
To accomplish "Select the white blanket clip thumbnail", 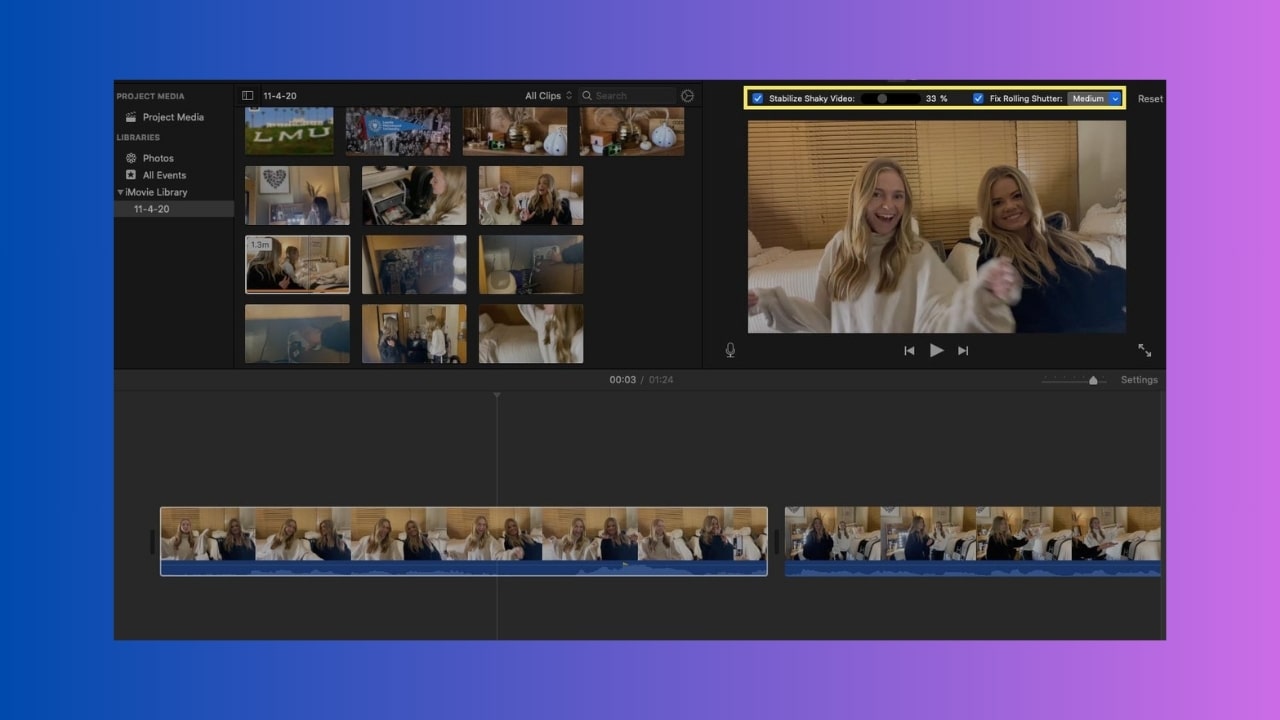I will (x=531, y=333).
